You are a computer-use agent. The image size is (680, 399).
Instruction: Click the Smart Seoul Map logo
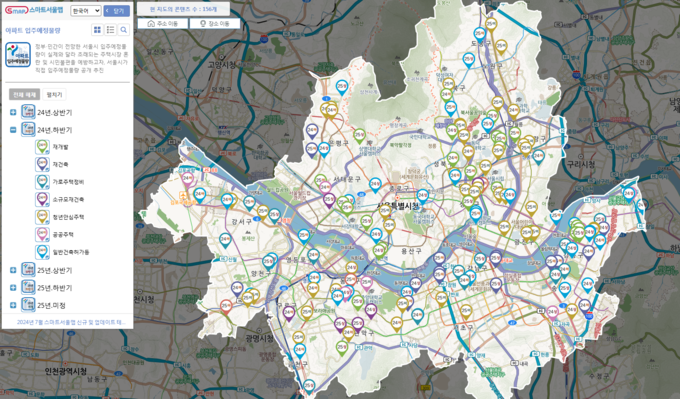(x=34, y=10)
